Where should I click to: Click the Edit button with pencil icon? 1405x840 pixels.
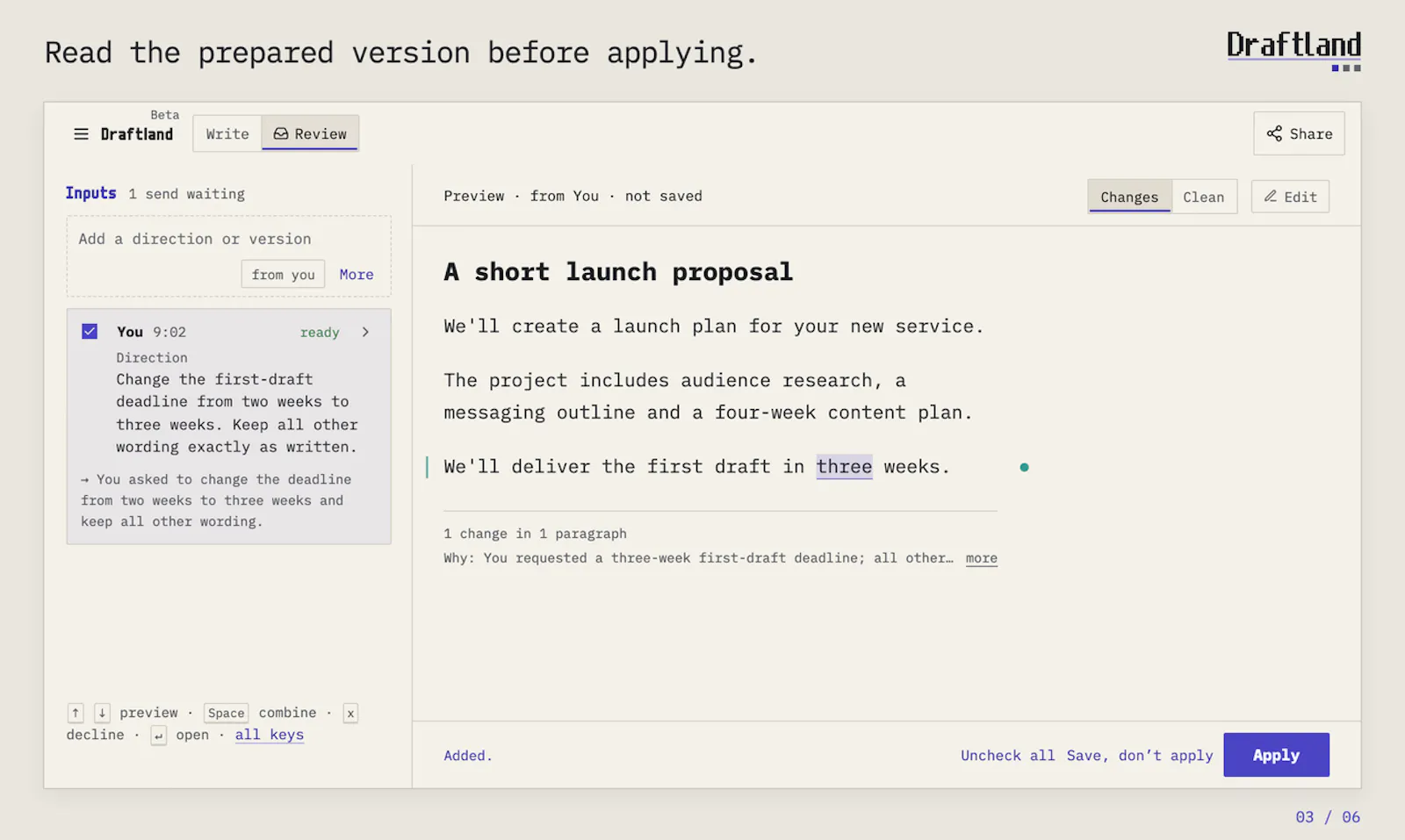point(1290,197)
